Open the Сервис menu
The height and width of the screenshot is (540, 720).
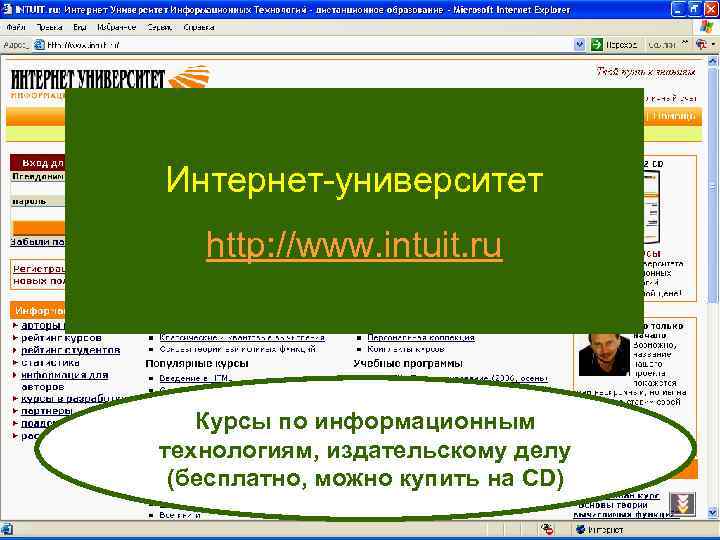click(x=159, y=27)
